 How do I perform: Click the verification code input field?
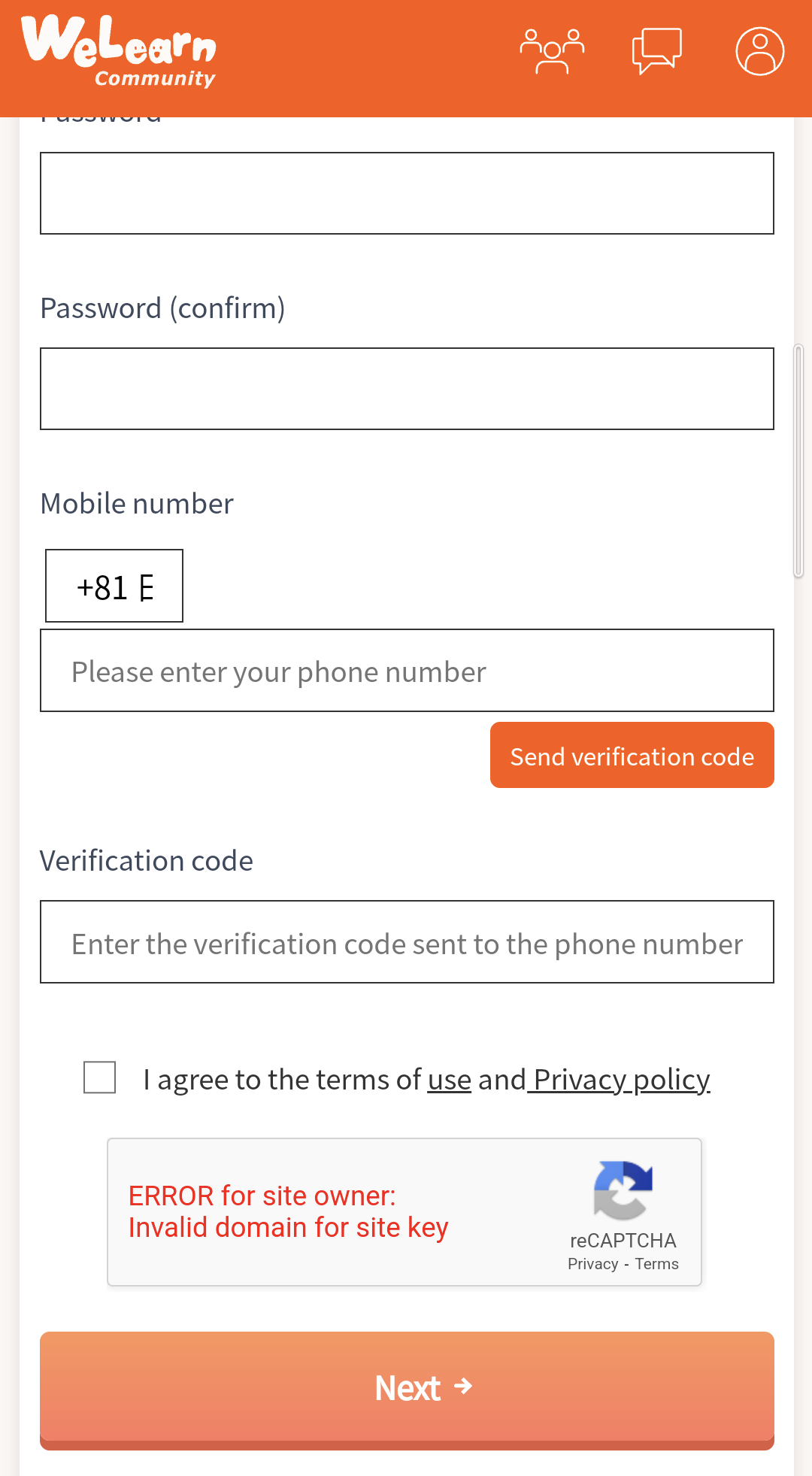click(x=406, y=941)
